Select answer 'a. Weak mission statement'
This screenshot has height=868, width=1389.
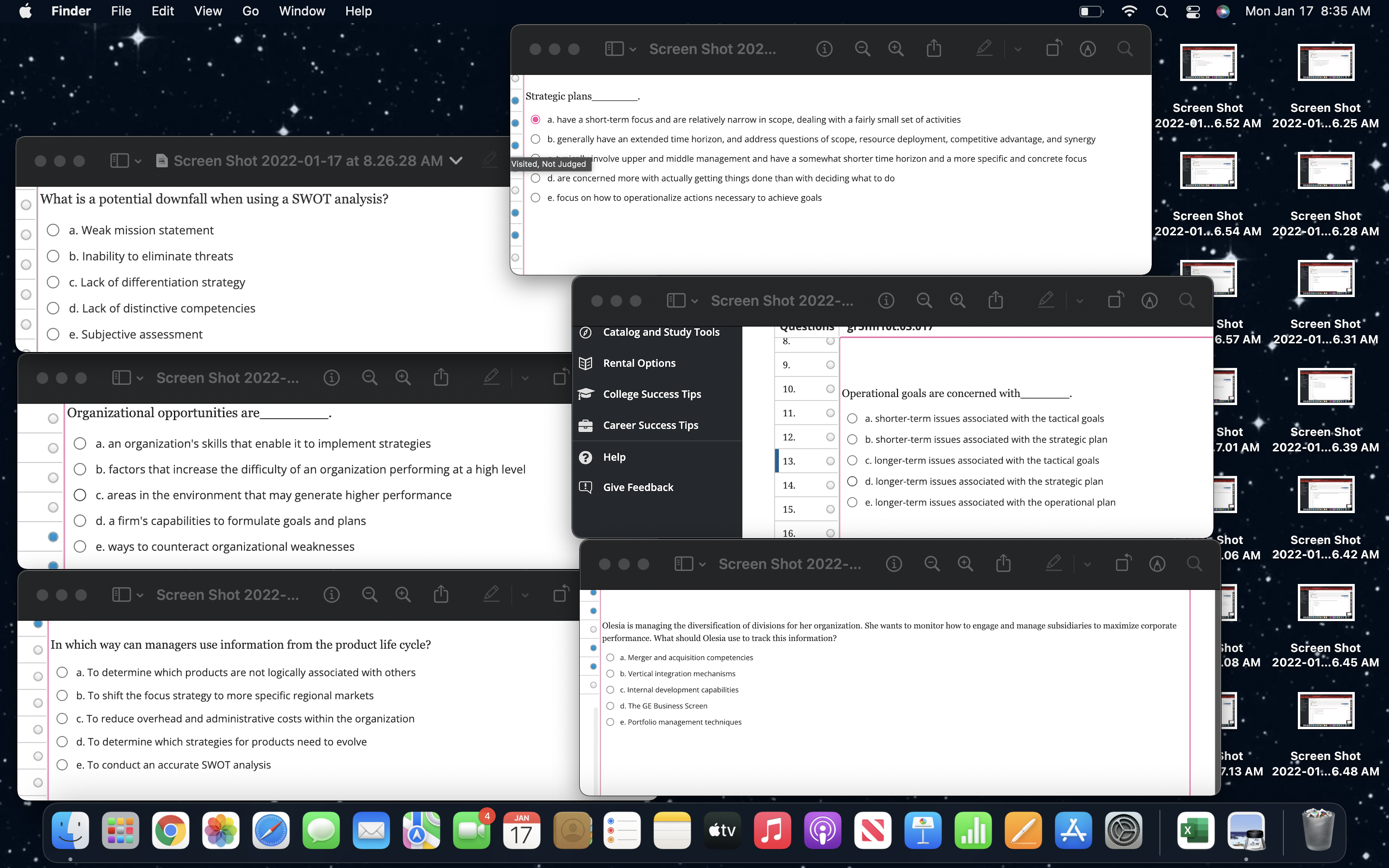click(53, 230)
